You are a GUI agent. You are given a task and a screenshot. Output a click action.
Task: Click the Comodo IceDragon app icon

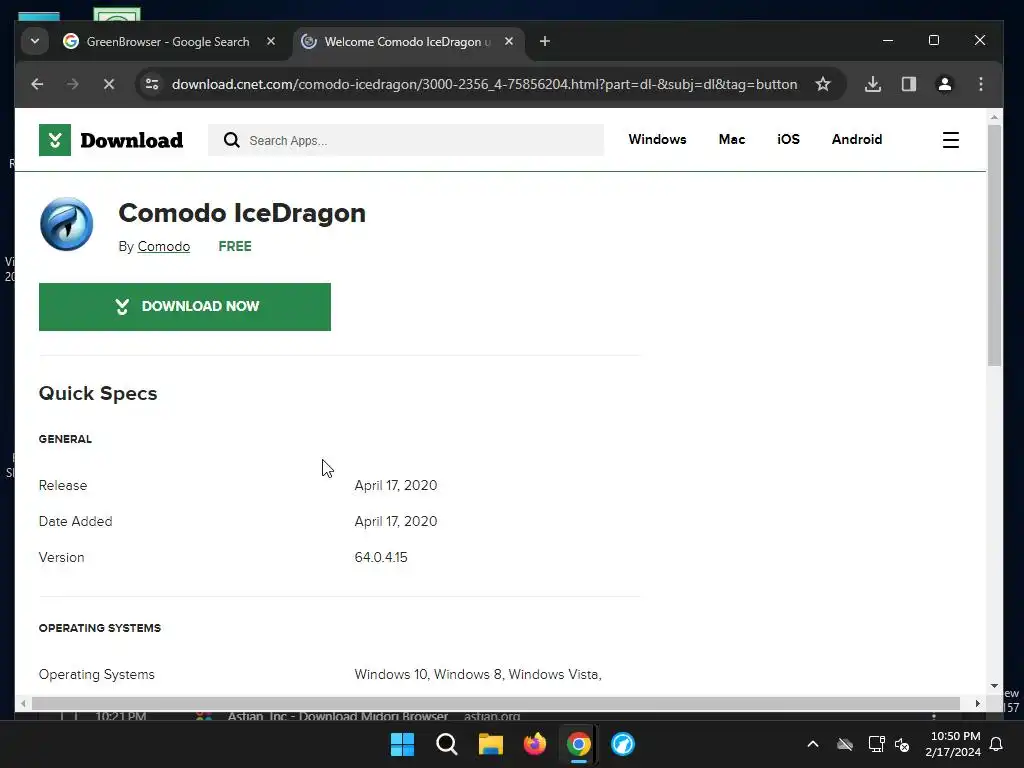pos(67,224)
